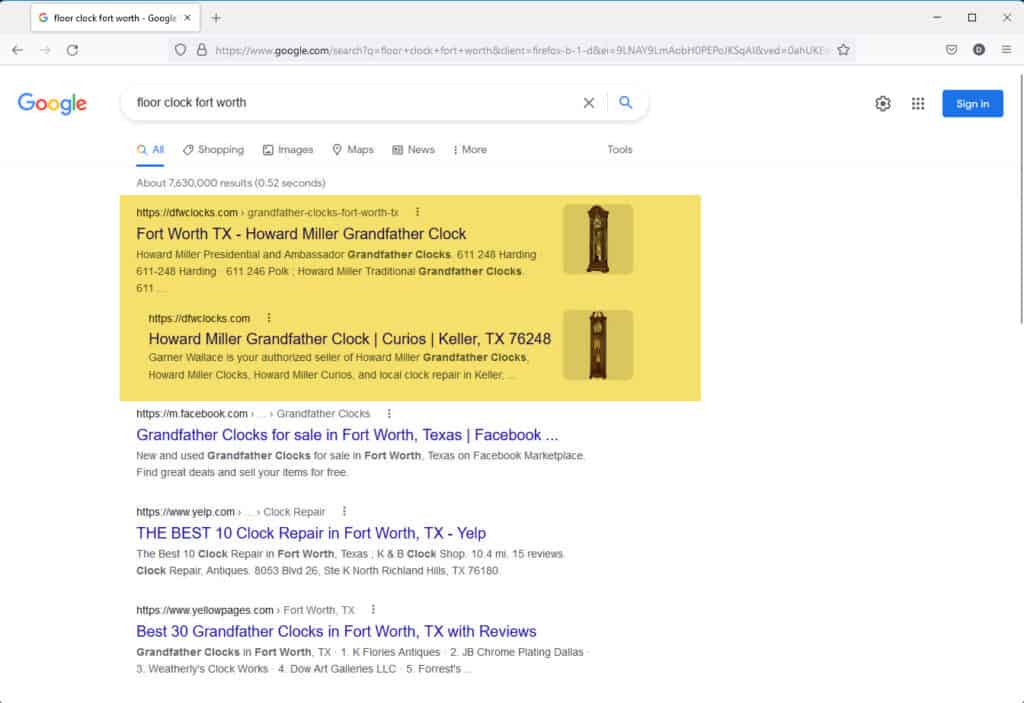Image resolution: width=1024 pixels, height=703 pixels.
Task: Open the Pocket save icon
Action: point(952,50)
